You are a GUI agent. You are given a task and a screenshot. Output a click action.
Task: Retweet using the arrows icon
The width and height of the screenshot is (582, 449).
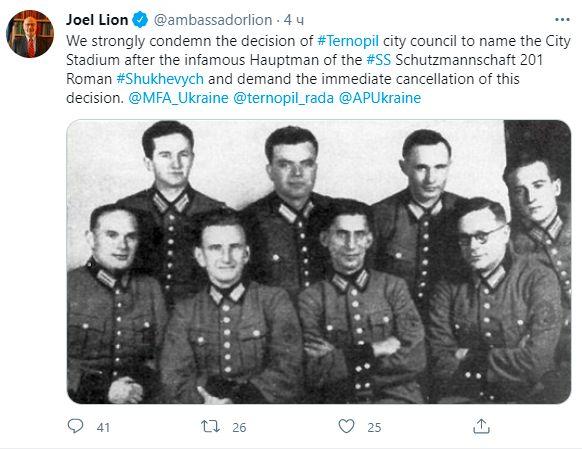click(x=210, y=426)
